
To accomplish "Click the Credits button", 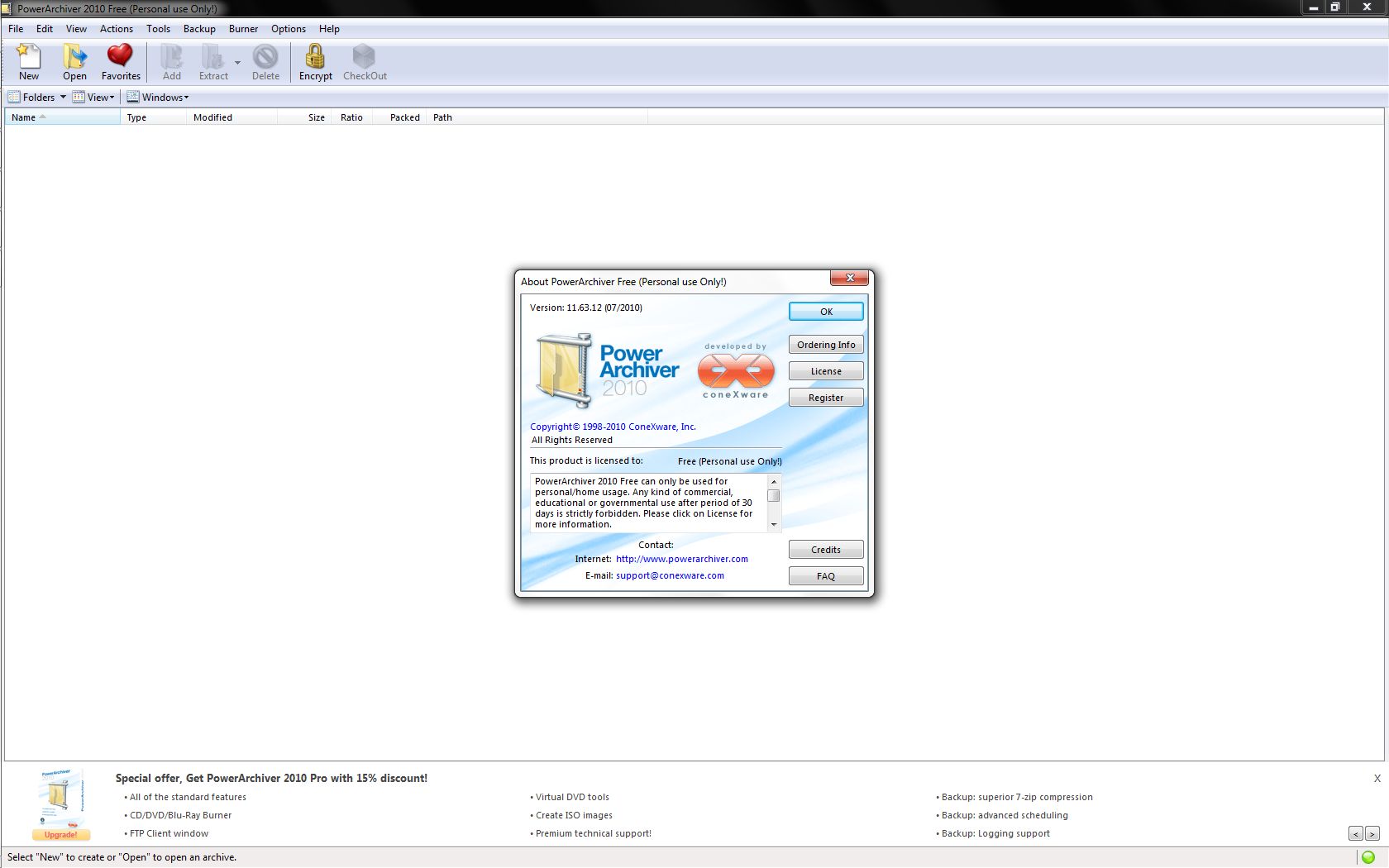I will [826, 550].
